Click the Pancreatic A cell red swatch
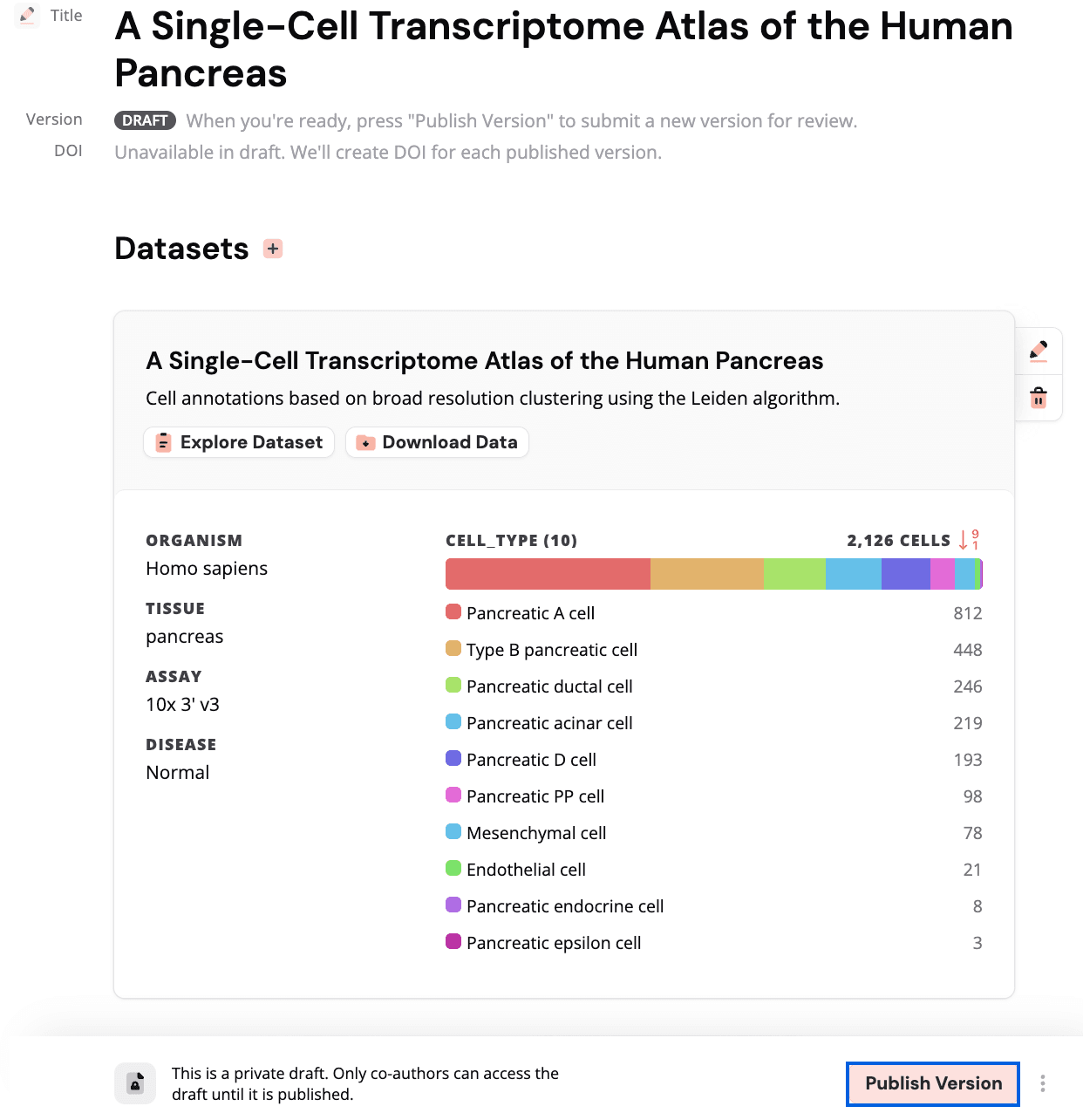1083x1120 pixels. coord(453,612)
